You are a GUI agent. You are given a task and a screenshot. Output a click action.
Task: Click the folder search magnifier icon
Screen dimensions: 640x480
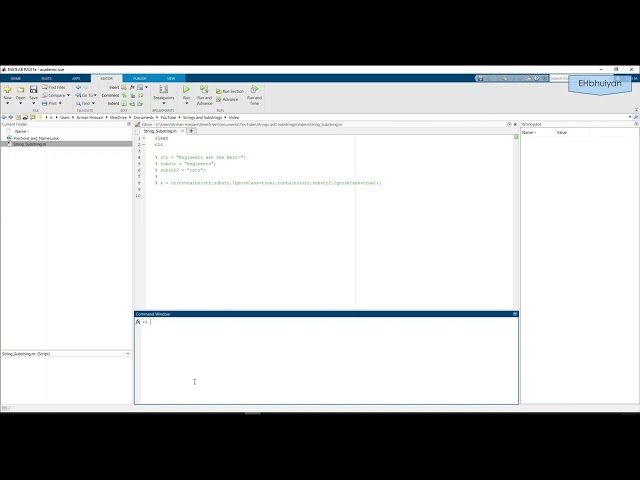tap(636, 117)
